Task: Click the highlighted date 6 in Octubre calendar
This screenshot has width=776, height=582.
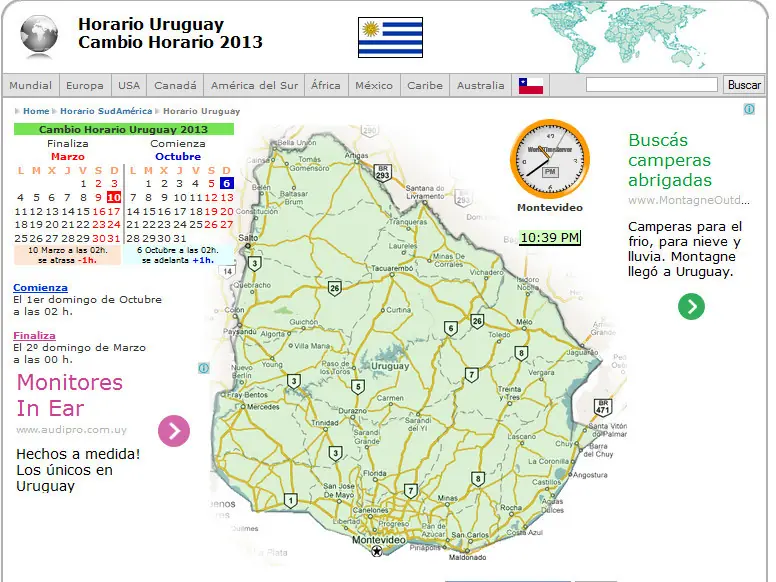Action: click(226, 184)
